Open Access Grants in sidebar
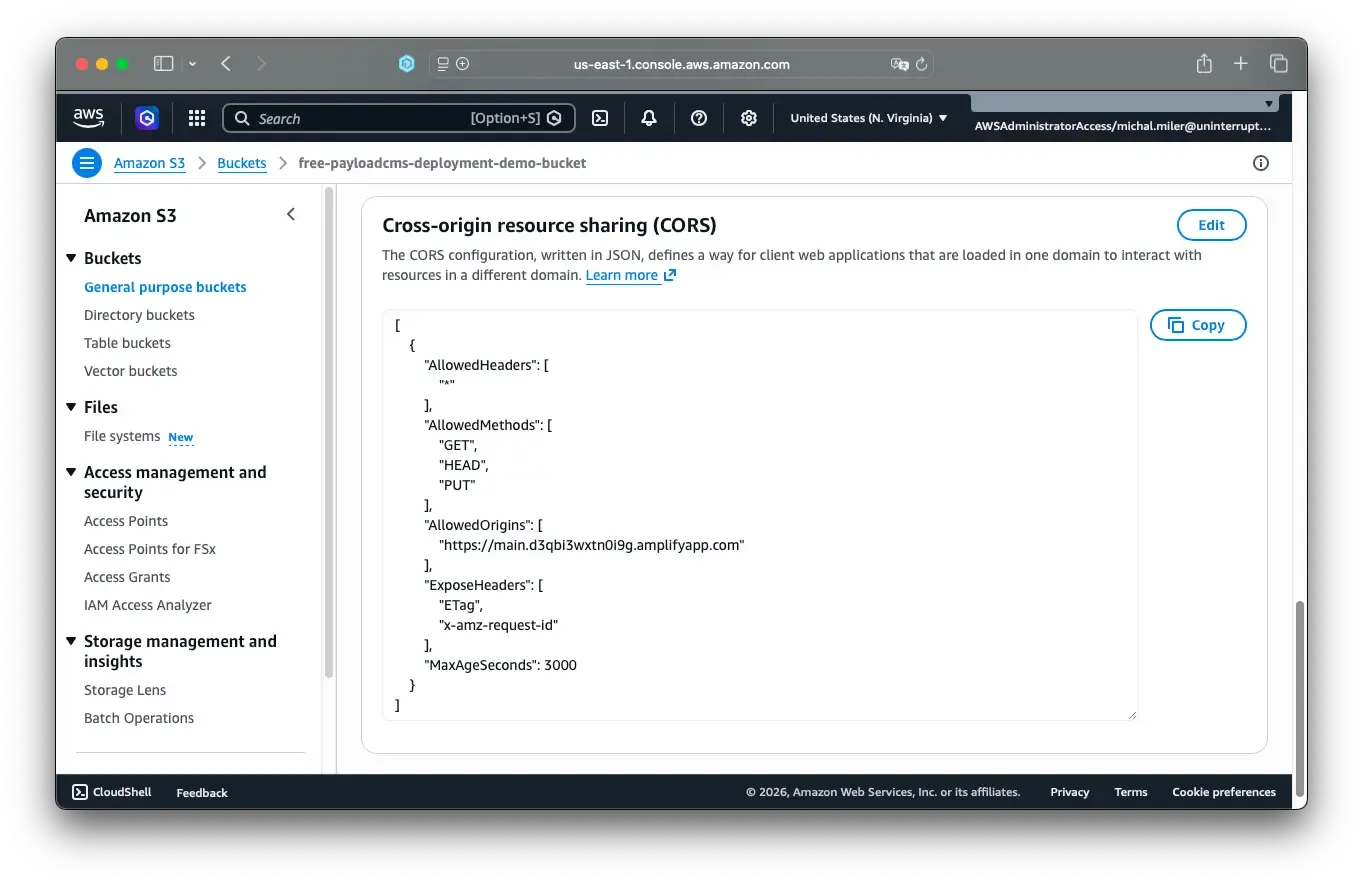 coord(127,577)
